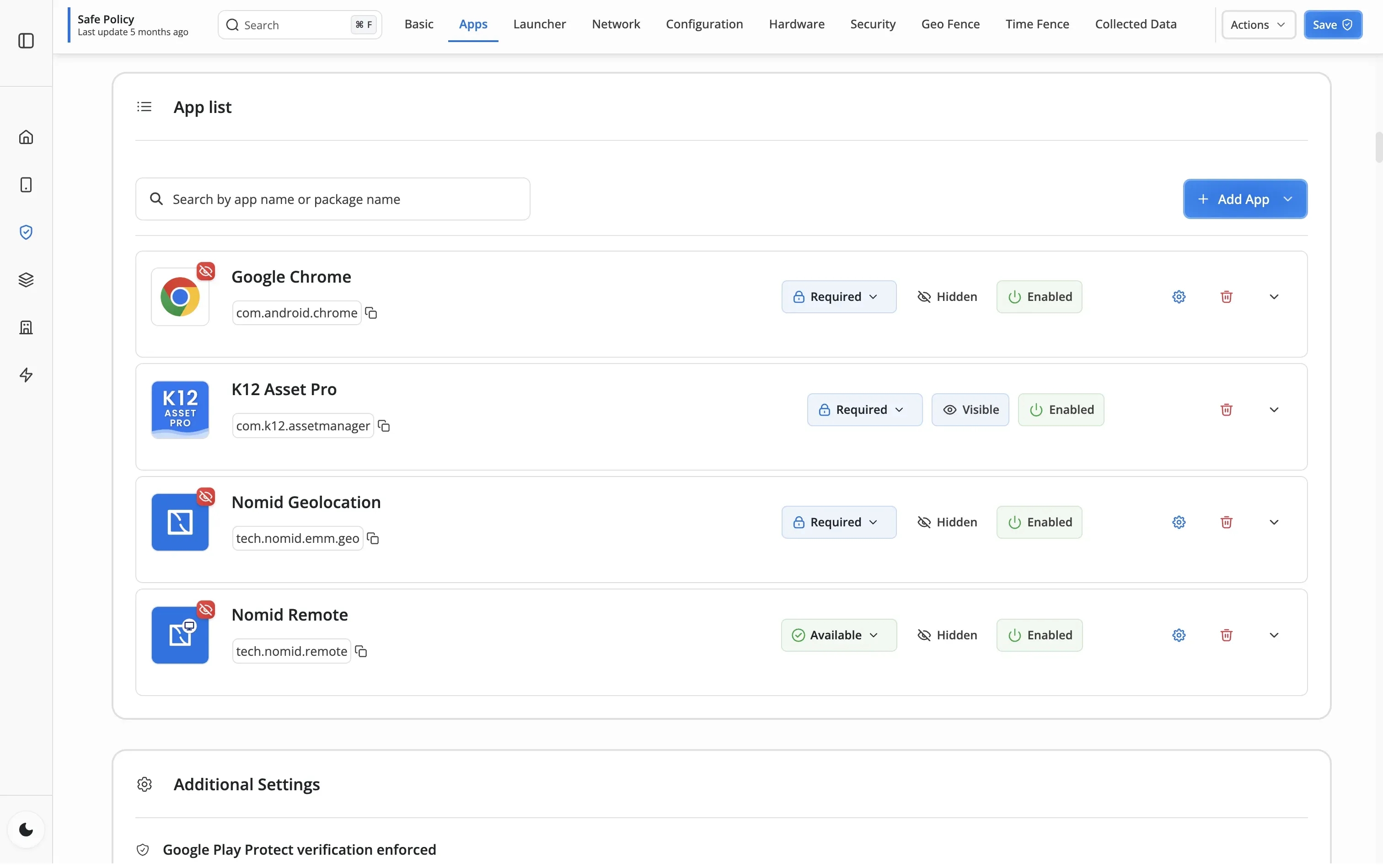Toggle K12 Asset Pro Visible state

[970, 411]
